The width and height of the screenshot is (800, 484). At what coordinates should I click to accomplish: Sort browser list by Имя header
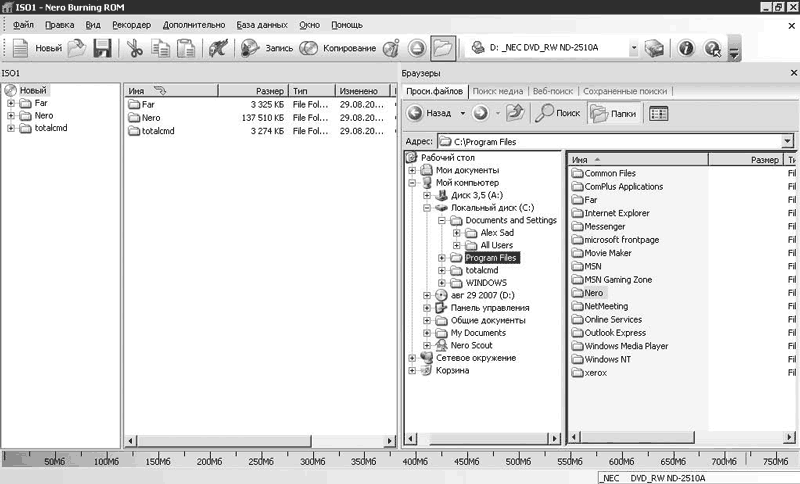coord(637,160)
